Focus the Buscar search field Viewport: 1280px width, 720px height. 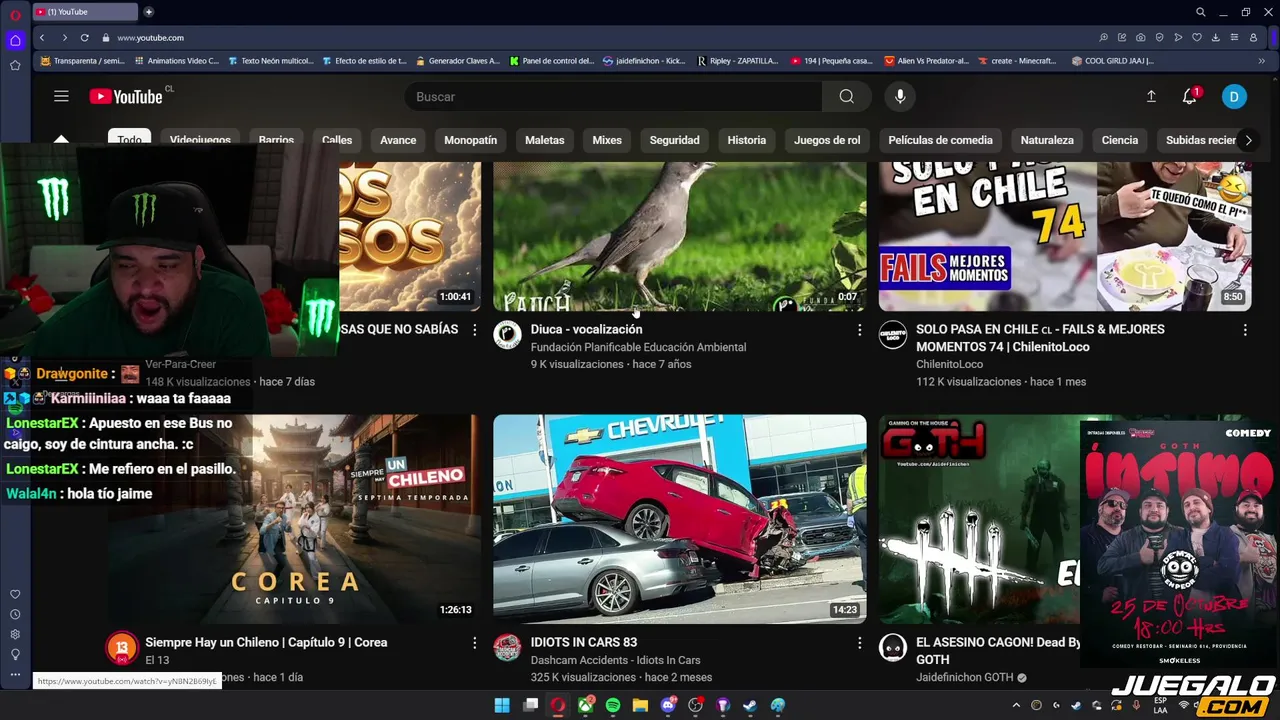(614, 96)
